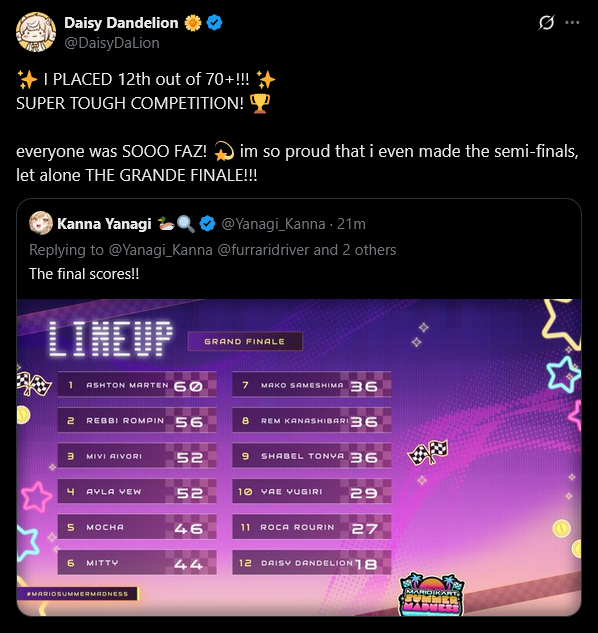Click the magnifying glass emoji by Kanna's name

[x=186, y=224]
